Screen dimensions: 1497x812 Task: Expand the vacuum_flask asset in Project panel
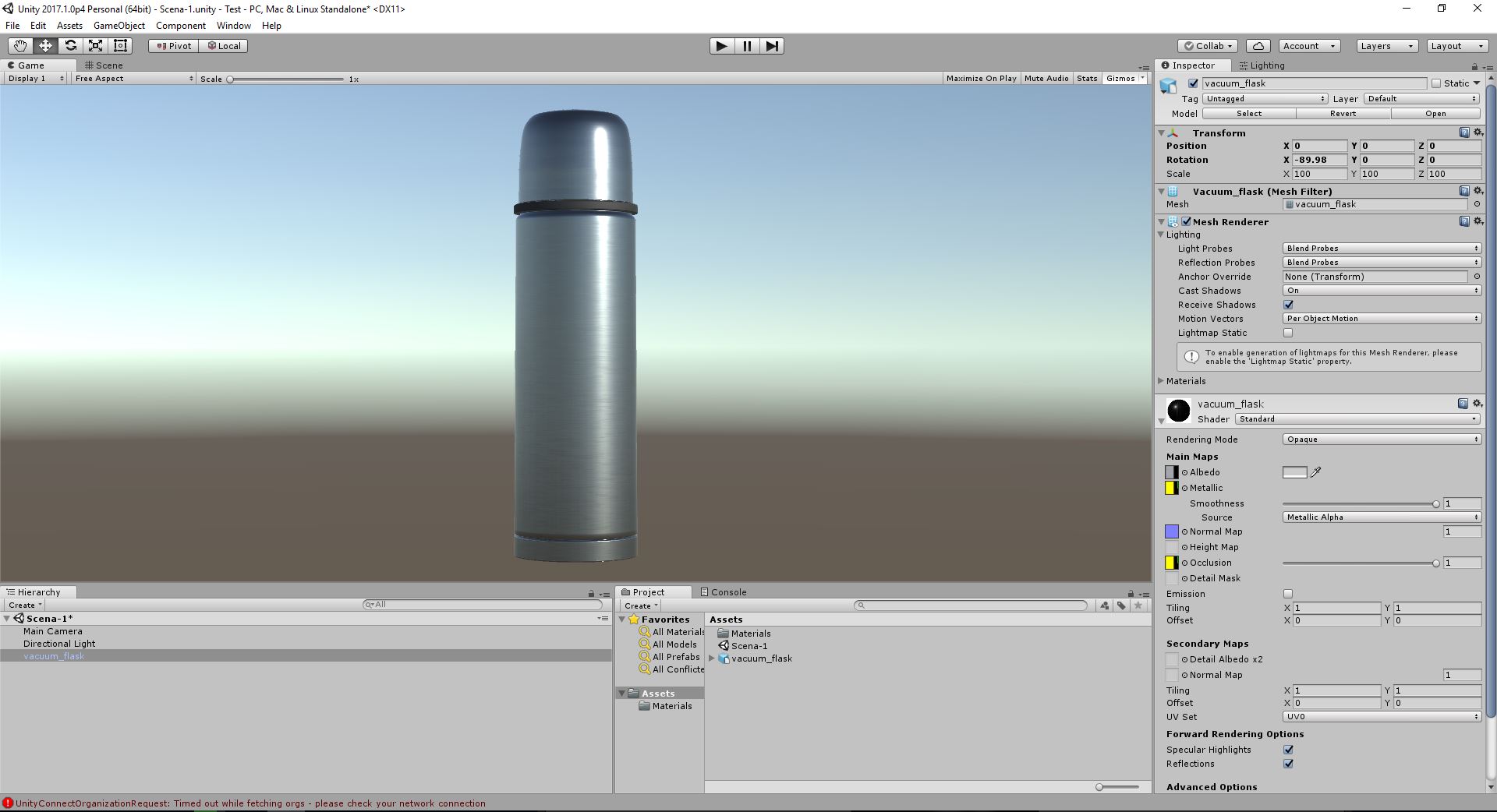coord(710,658)
